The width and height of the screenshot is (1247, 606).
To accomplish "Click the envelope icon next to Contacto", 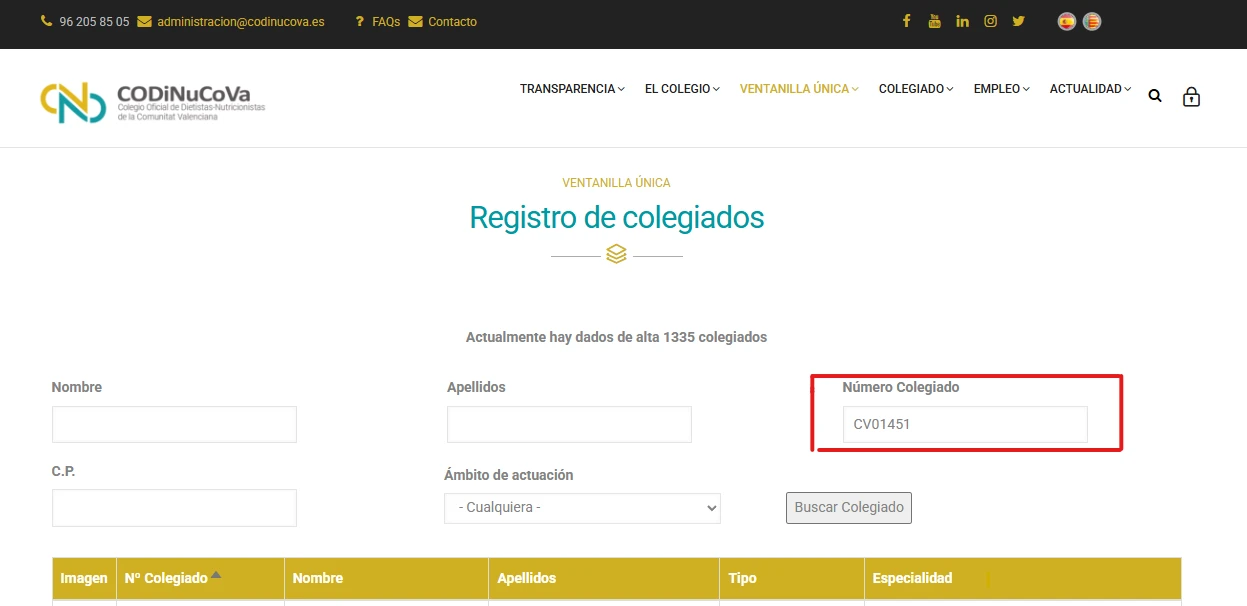I will pyautogui.click(x=416, y=21).
